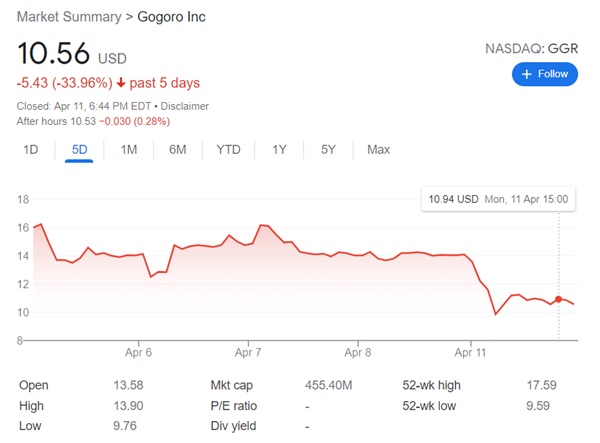The image size is (600, 443).
Task: Click the Apr 11 date label on chart
Action: (x=471, y=352)
